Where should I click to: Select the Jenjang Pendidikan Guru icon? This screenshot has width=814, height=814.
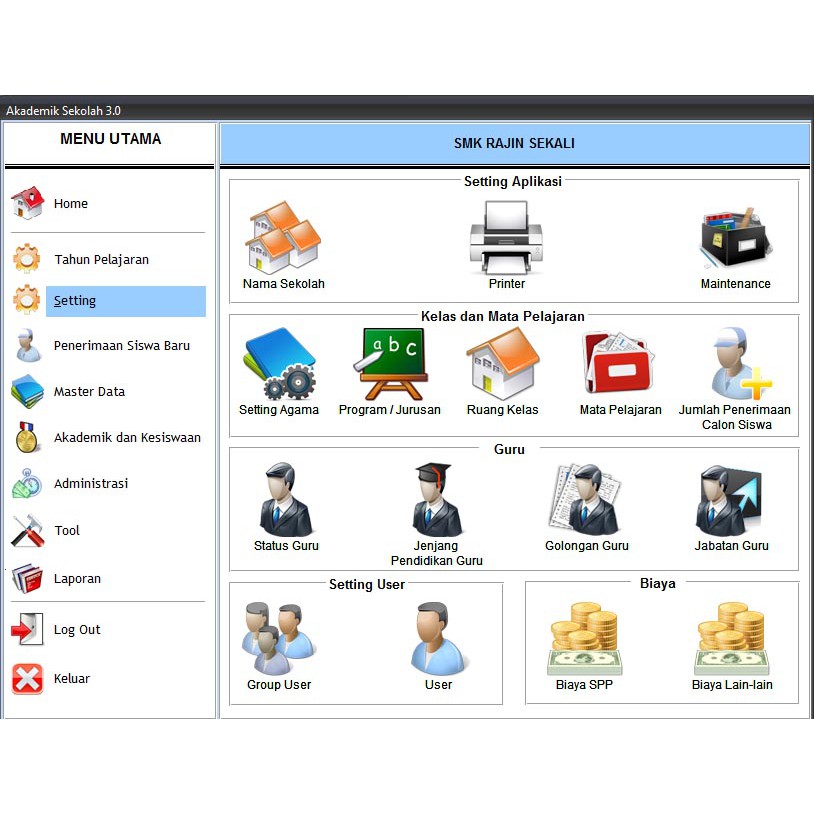(x=436, y=498)
